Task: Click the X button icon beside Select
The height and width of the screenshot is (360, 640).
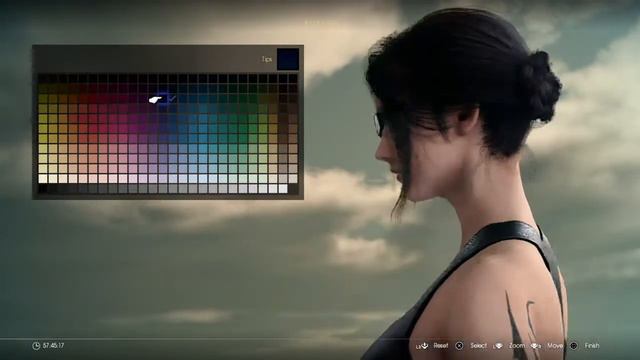Action: (x=459, y=346)
